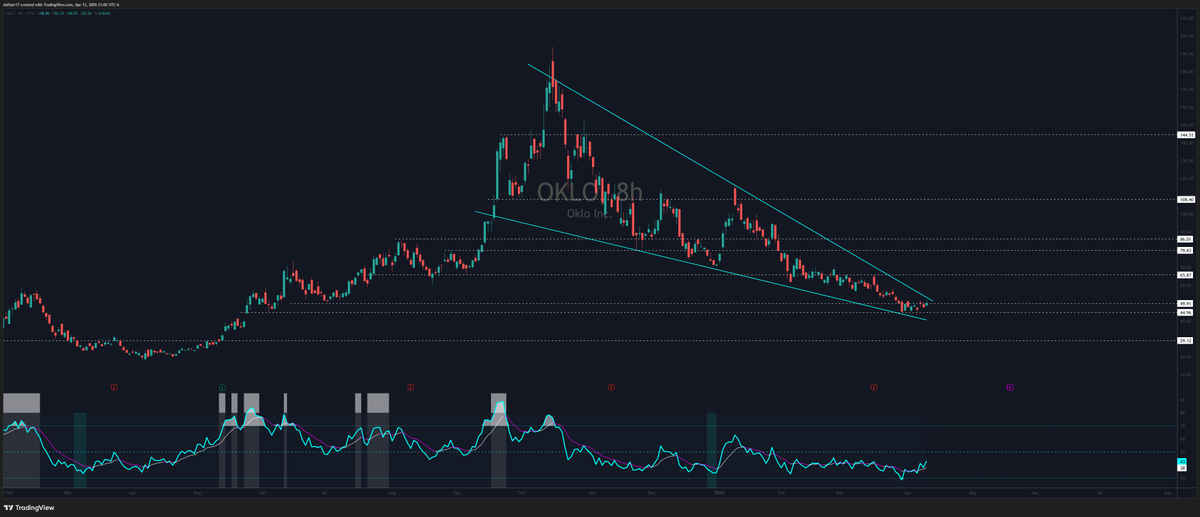Click the Dec label on the time axis
The image size is (1200, 517).
[652, 493]
